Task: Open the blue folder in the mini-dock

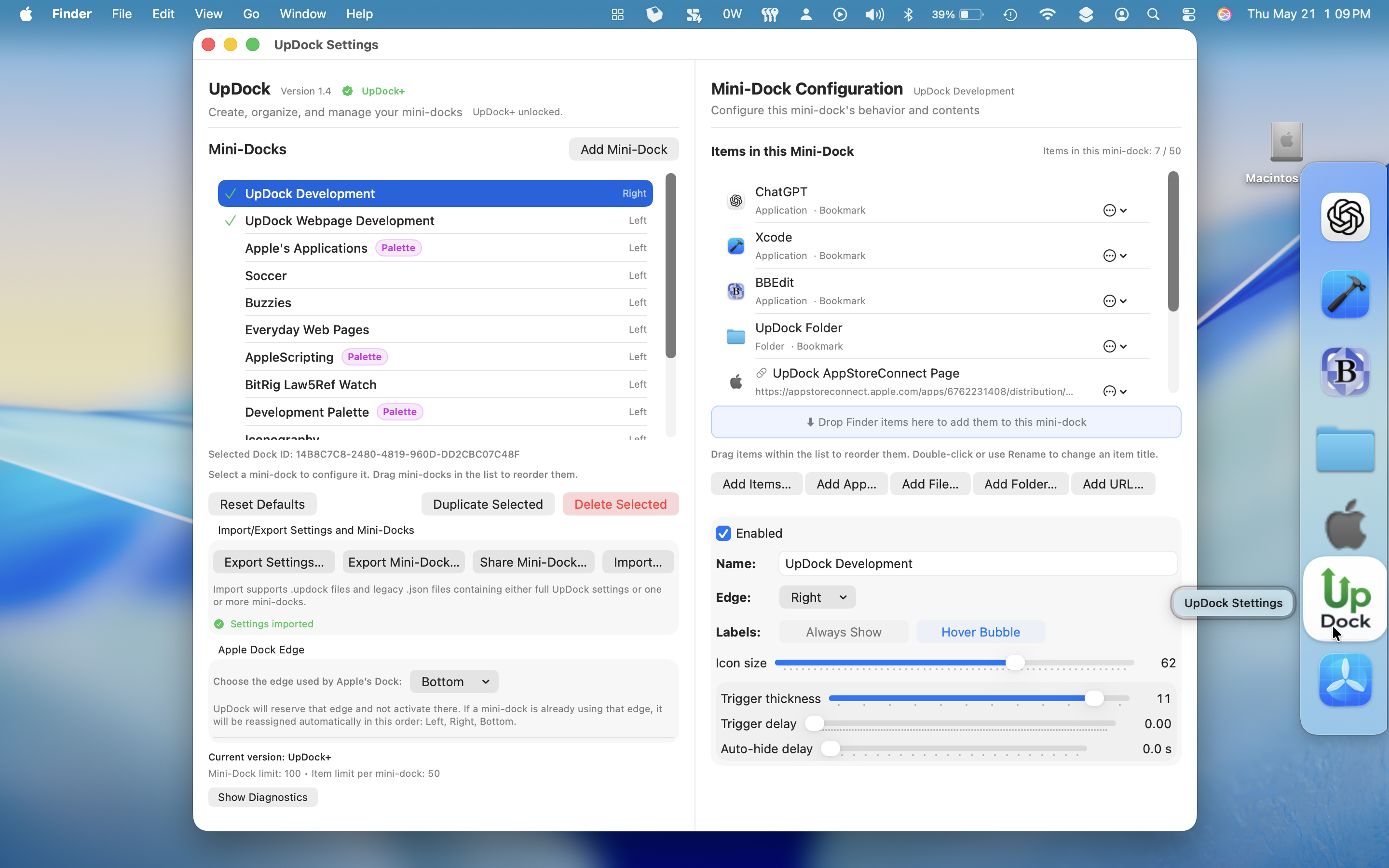Action: point(1345,449)
